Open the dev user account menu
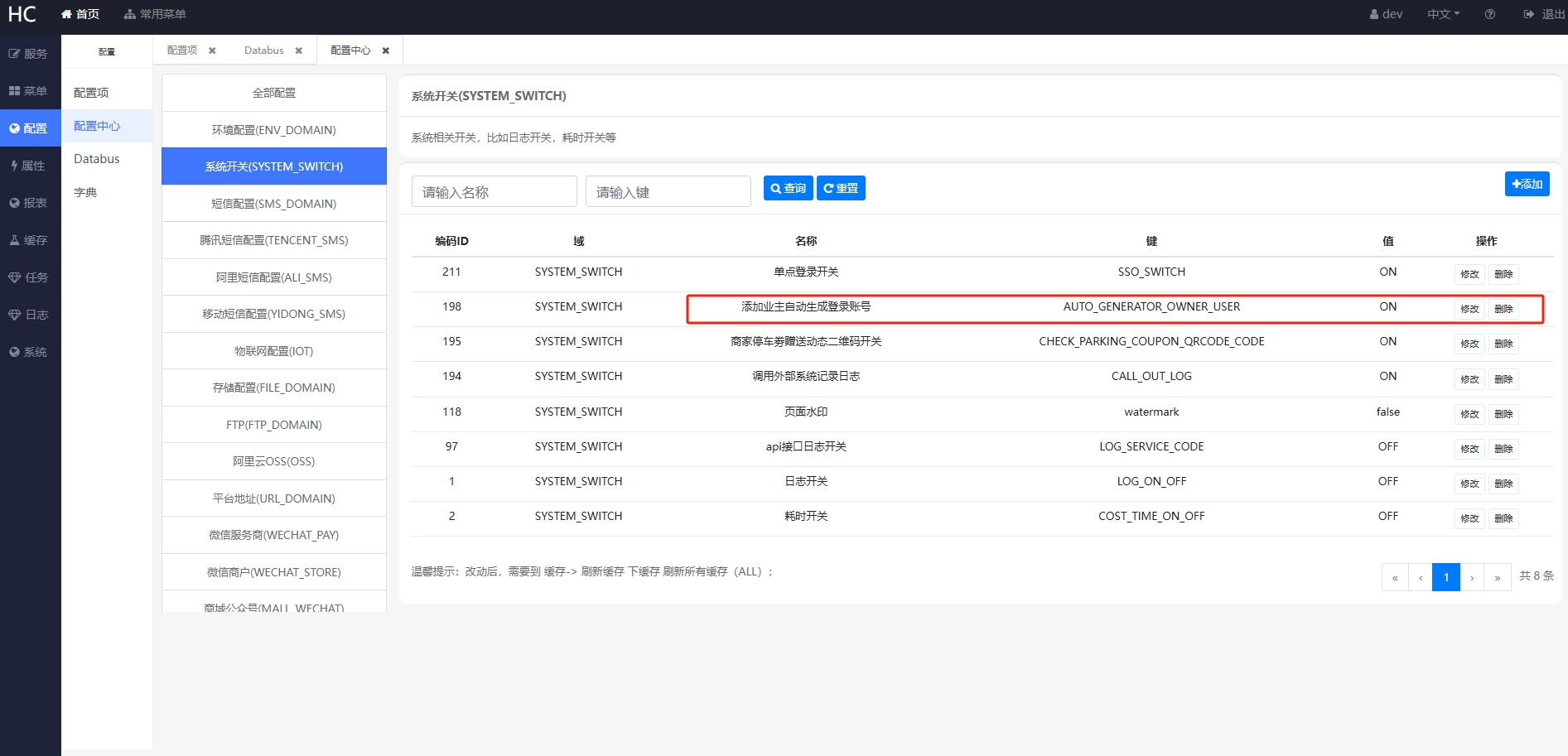This screenshot has height=756, width=1568. [x=1386, y=14]
